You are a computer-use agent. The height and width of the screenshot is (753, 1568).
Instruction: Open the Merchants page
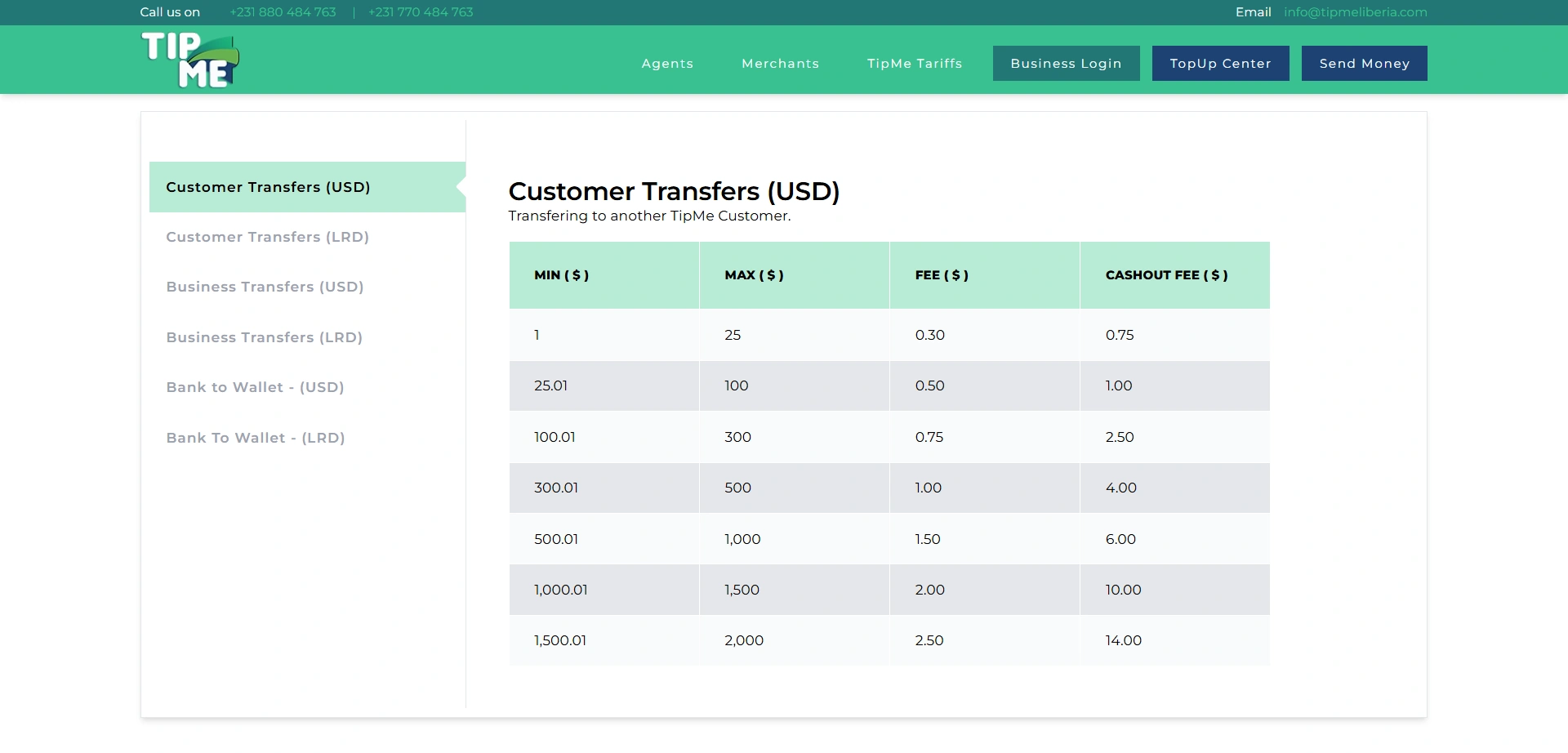(x=780, y=64)
